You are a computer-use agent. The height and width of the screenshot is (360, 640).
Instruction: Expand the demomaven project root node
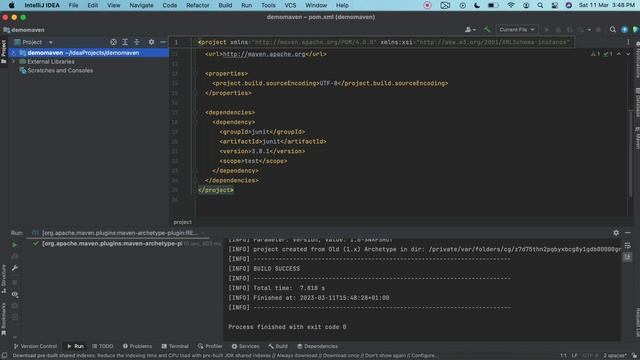click(13, 53)
